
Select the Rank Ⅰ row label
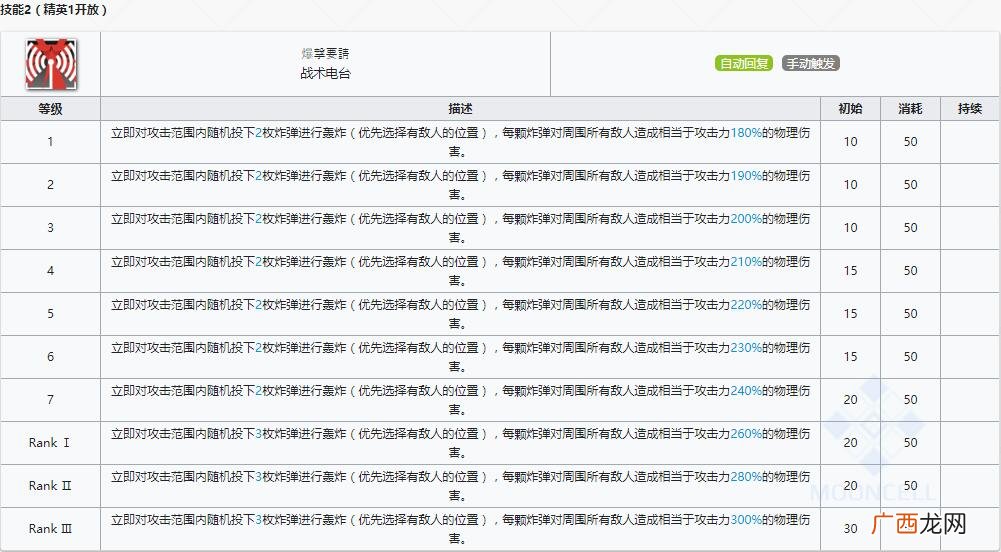click(x=50, y=443)
